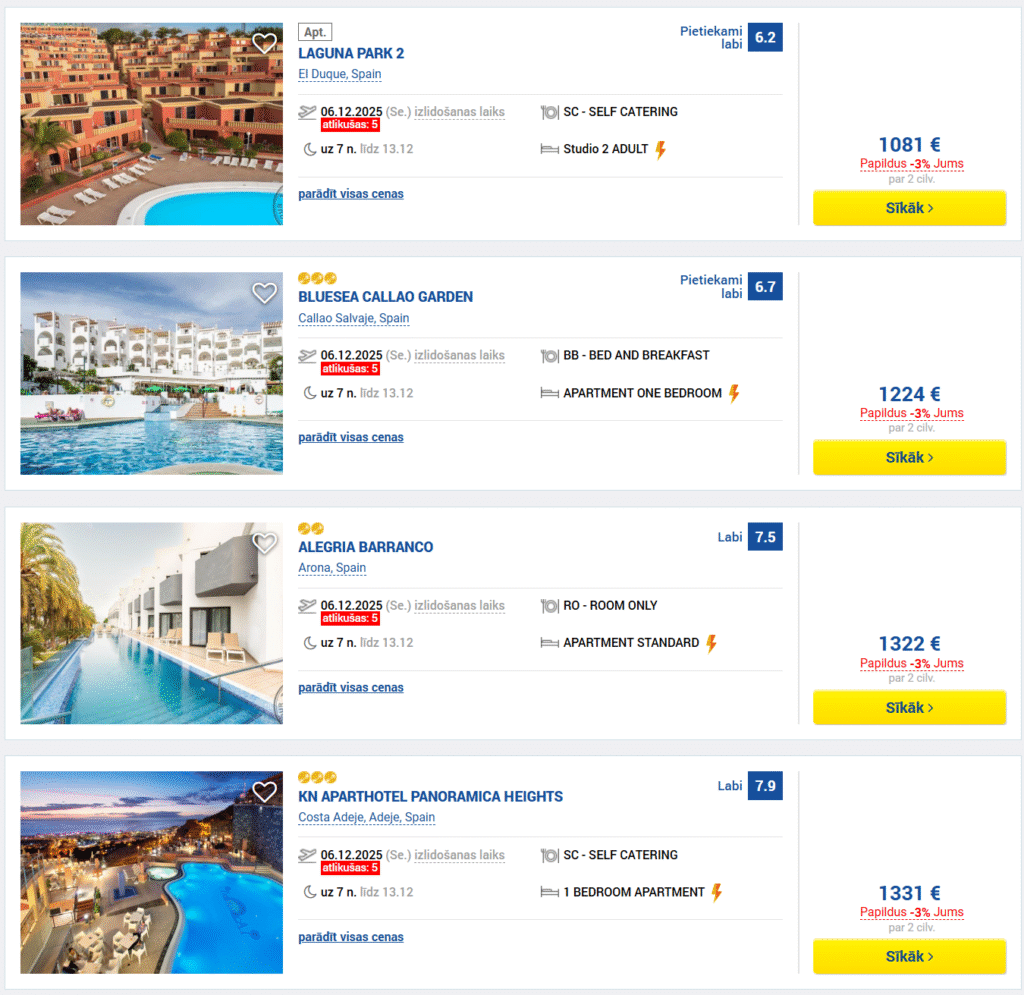Click the 7.9 rating badge of KN Aparthotel
1024x995 pixels.
click(763, 785)
